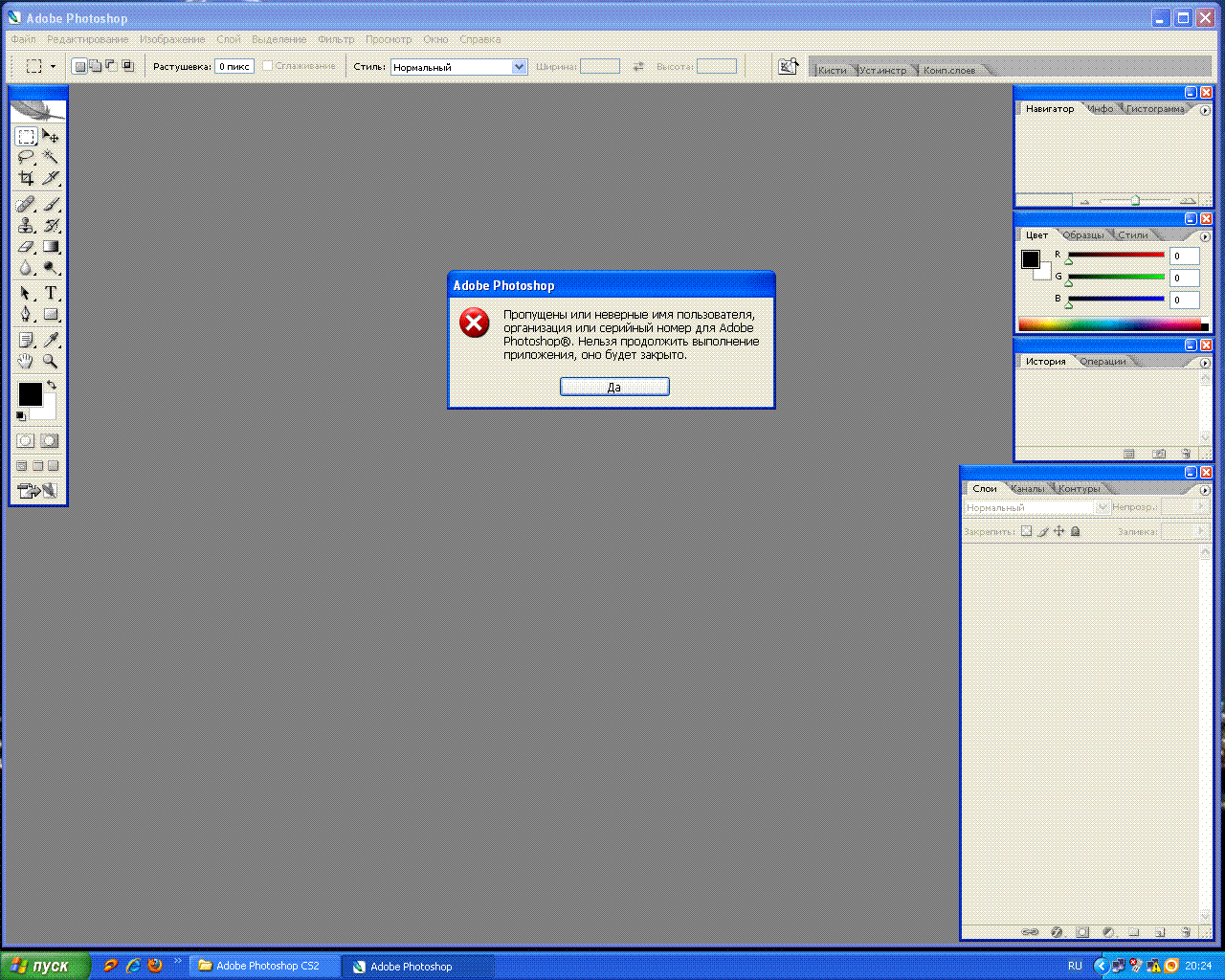The width and height of the screenshot is (1225, 980).
Task: Switch to Quick Mask mode button
Action: point(50,441)
